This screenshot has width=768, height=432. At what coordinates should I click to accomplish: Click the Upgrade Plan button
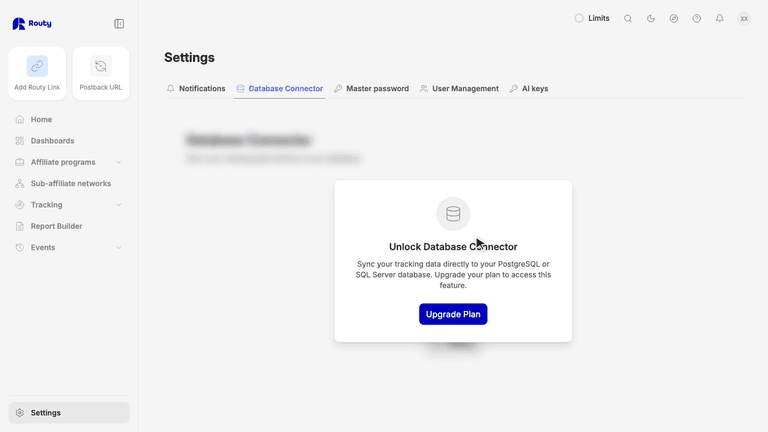[x=453, y=314]
